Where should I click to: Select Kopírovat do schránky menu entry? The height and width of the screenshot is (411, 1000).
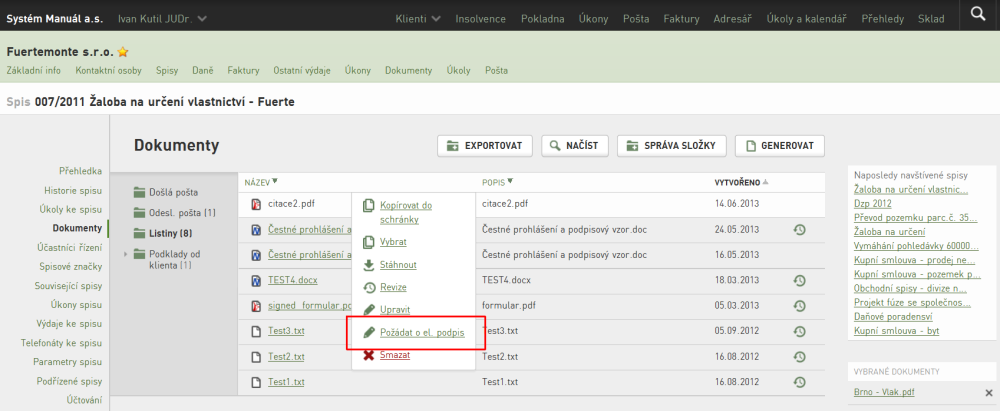(406, 213)
